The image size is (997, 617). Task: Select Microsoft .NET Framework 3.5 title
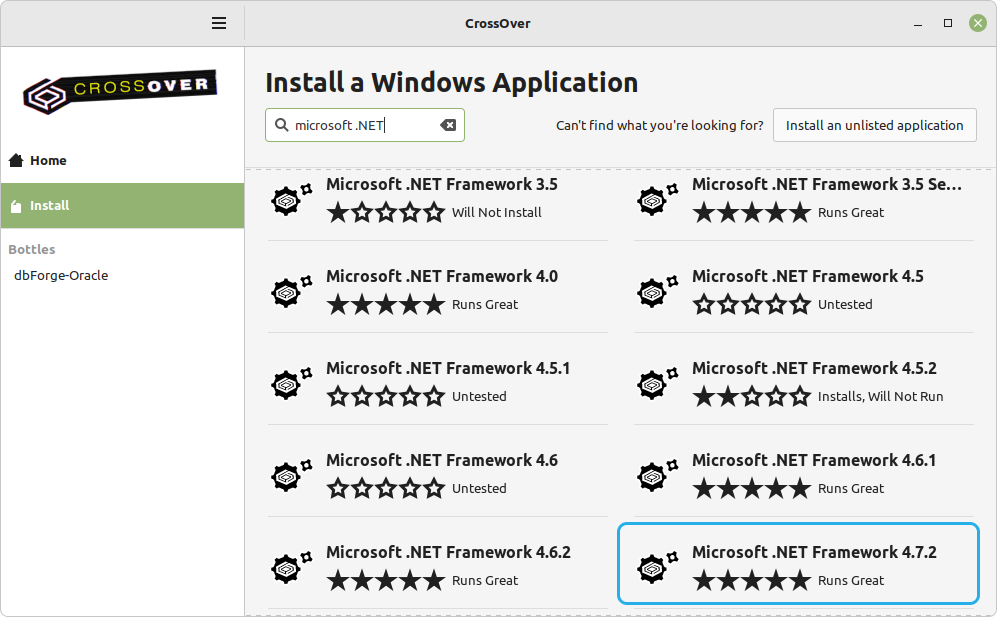point(442,184)
